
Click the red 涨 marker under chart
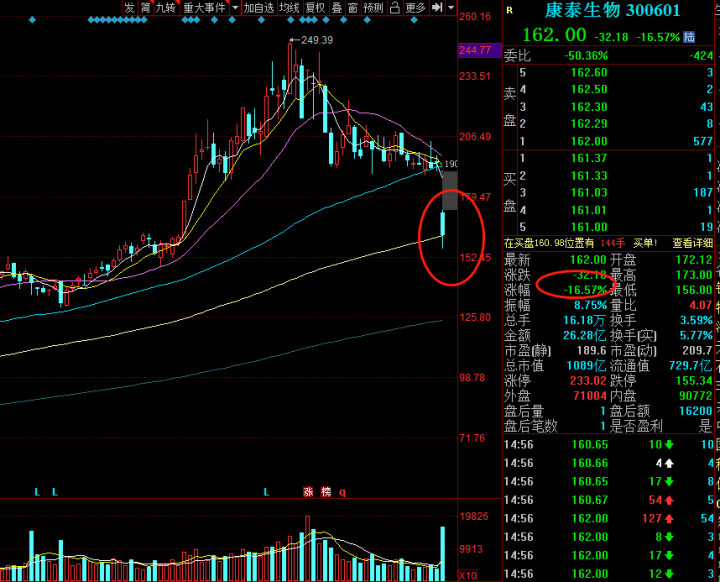pos(309,492)
